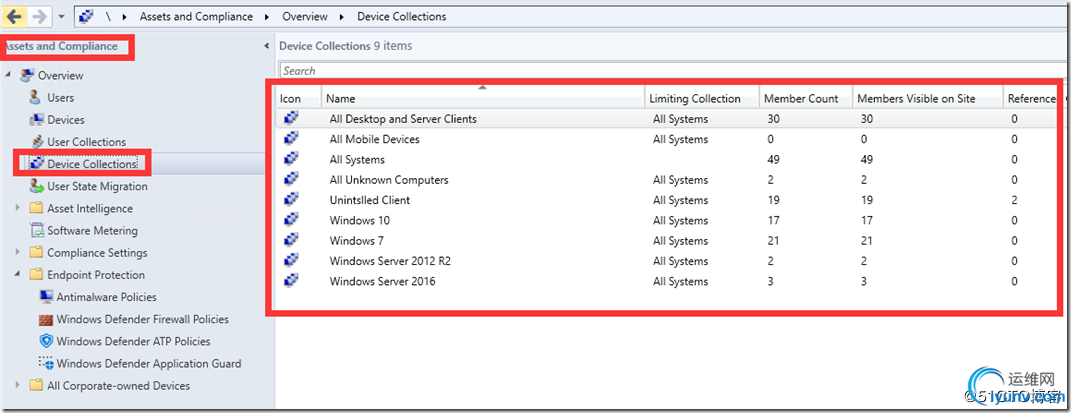Image resolution: width=1071 pixels, height=413 pixels.
Task: Click the icon of the Windows 7 row
Action: click(x=292, y=240)
